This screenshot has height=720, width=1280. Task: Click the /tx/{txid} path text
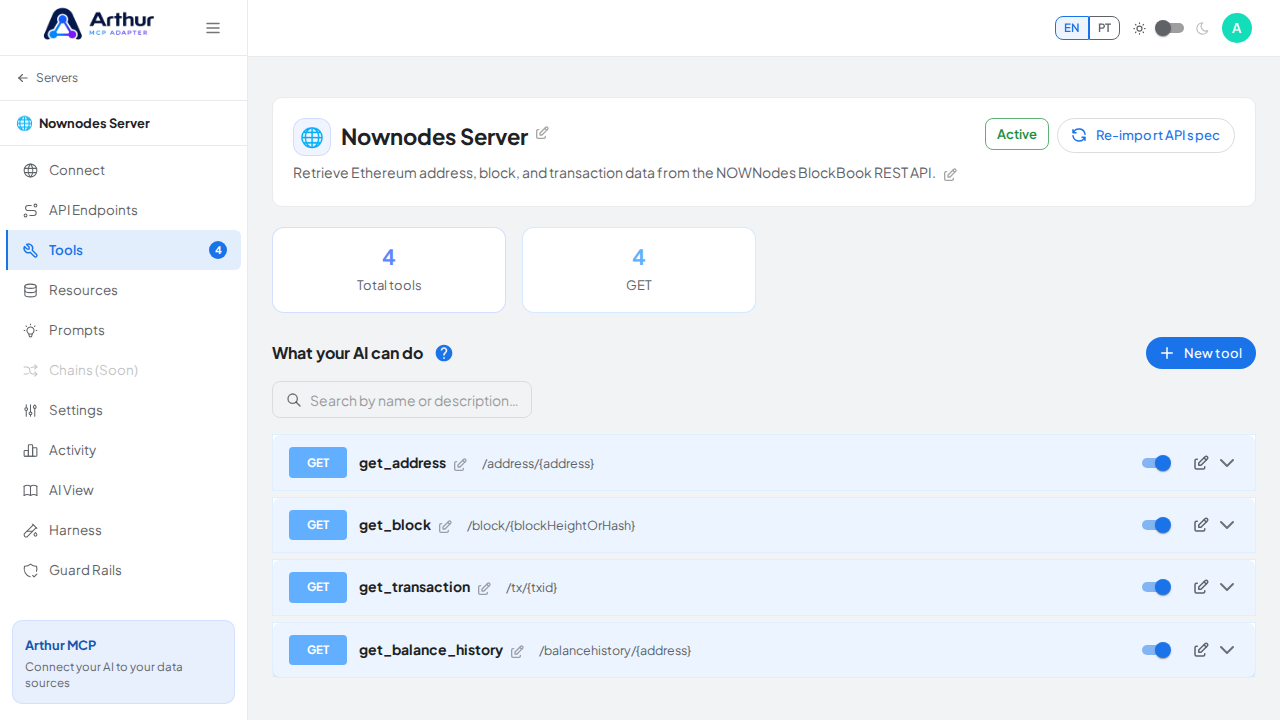(532, 588)
